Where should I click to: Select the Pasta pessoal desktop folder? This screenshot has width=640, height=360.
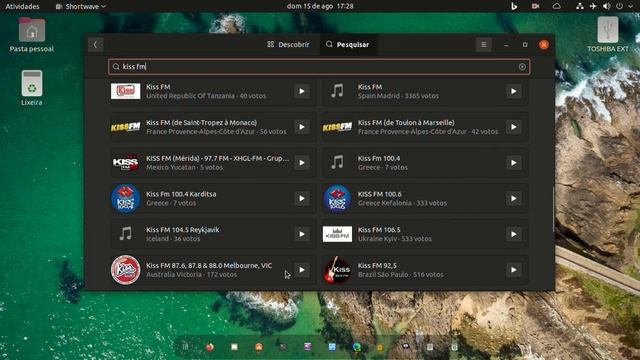pos(31,35)
